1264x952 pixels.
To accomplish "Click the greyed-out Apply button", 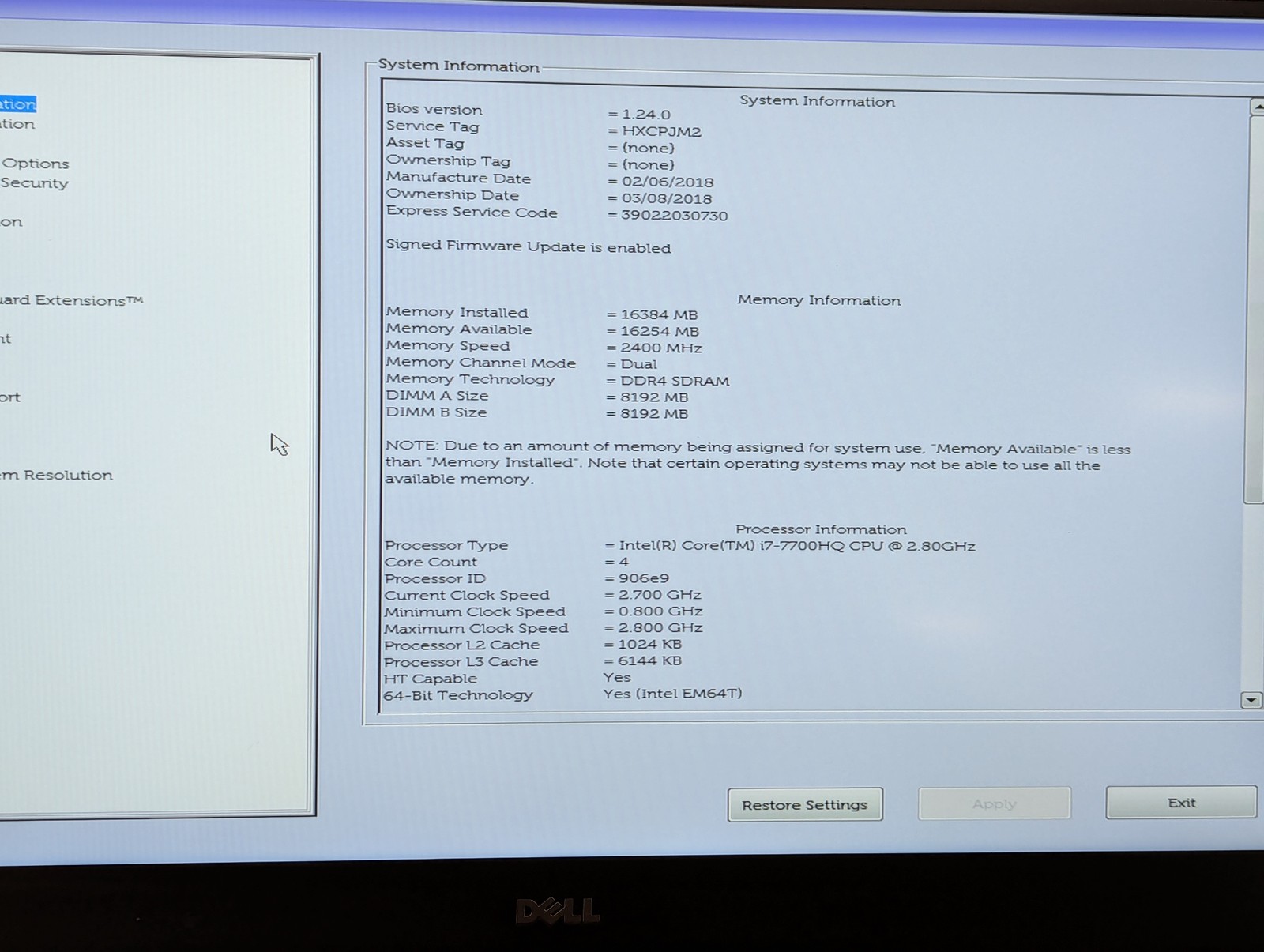I will [994, 803].
